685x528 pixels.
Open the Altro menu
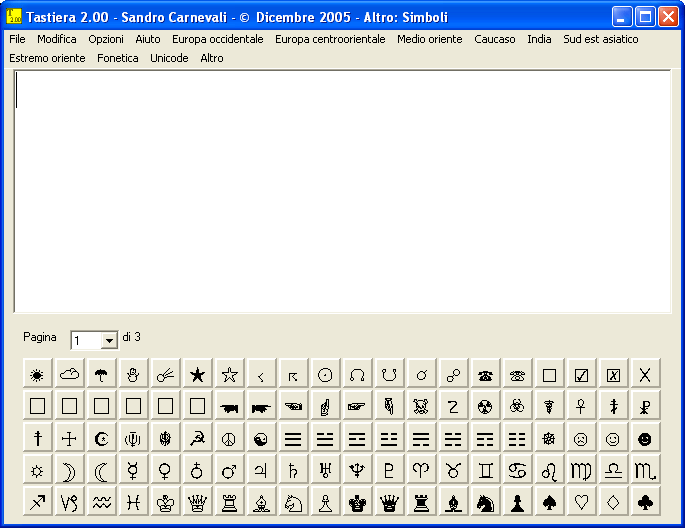click(x=212, y=58)
